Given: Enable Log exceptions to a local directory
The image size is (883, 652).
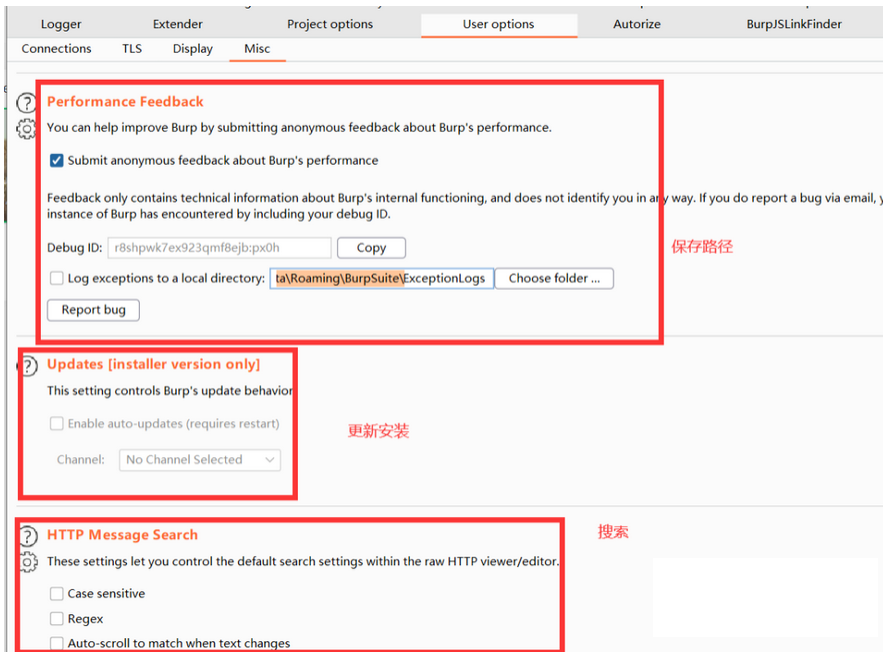Looking at the screenshot, I should point(56,278).
